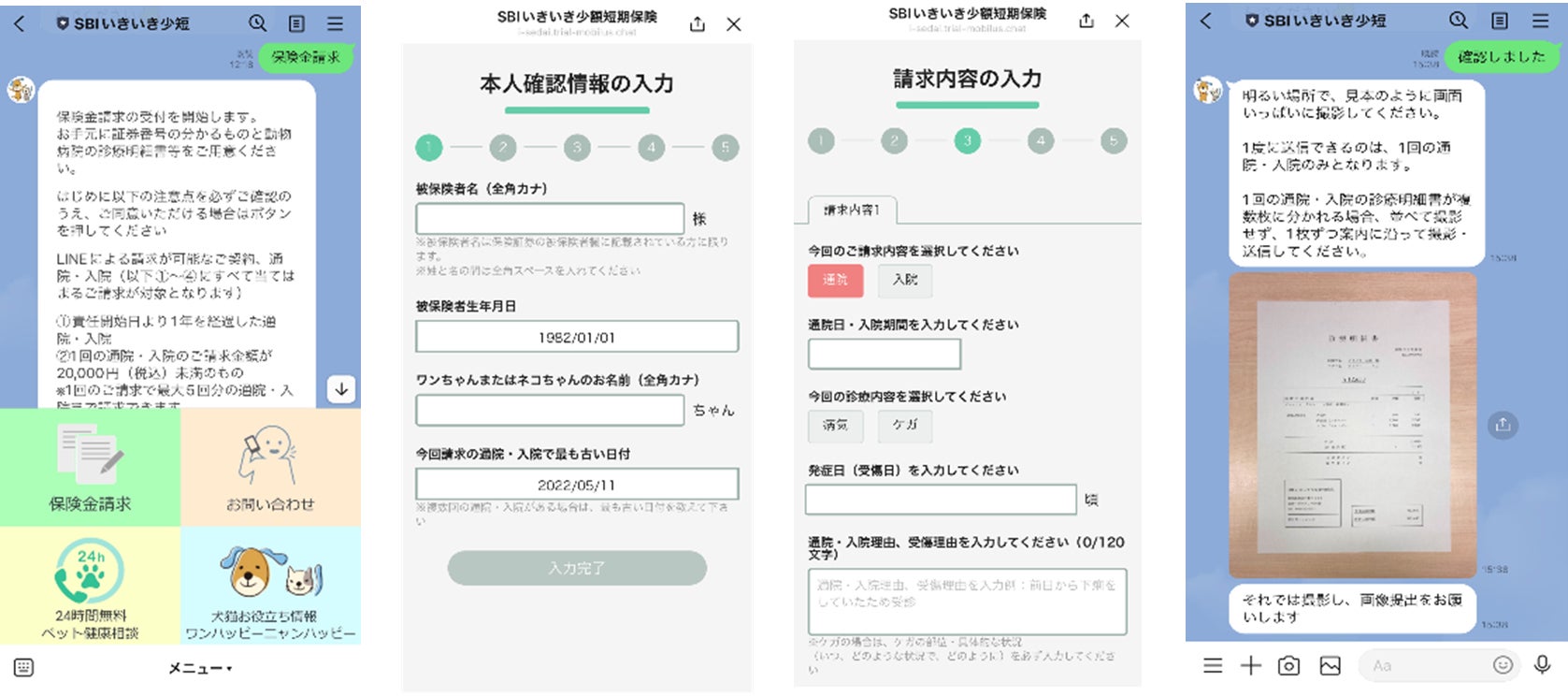Choose ケガ as the treatment type
Image resolution: width=1568 pixels, height=697 pixels.
905,426
